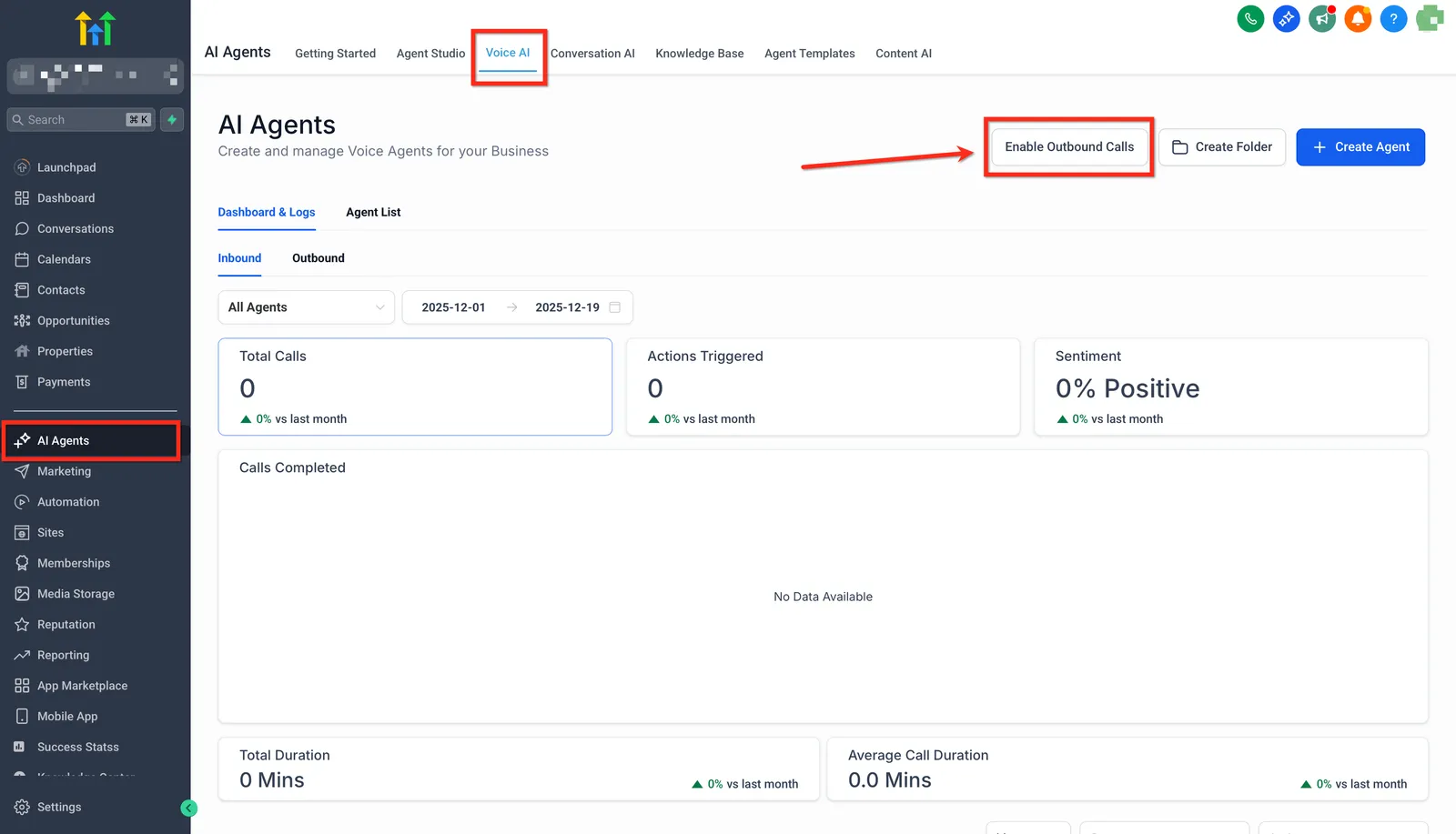1456x834 pixels.
Task: Click the green phone dialer icon
Action: tap(1250, 18)
